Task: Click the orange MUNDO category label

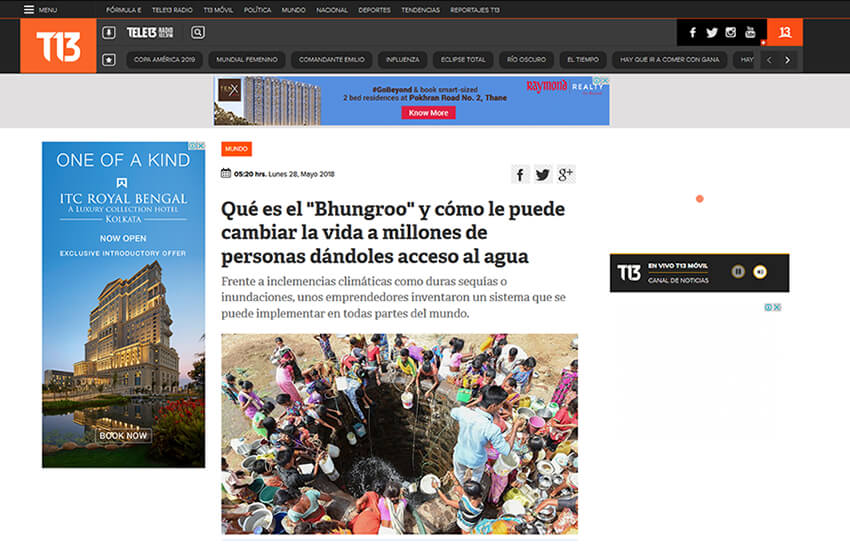Action: (x=236, y=148)
